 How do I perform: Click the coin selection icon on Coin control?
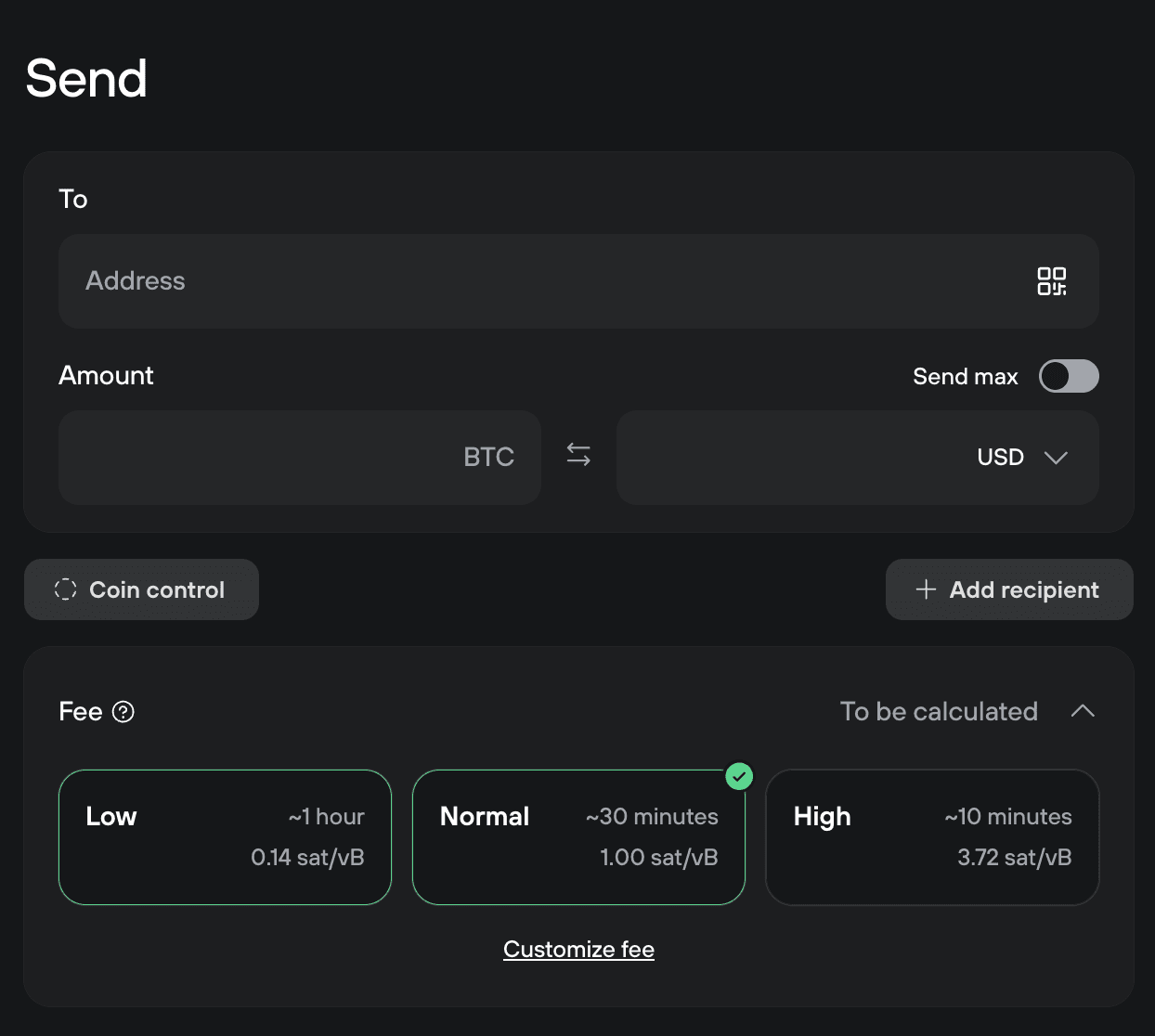click(65, 589)
